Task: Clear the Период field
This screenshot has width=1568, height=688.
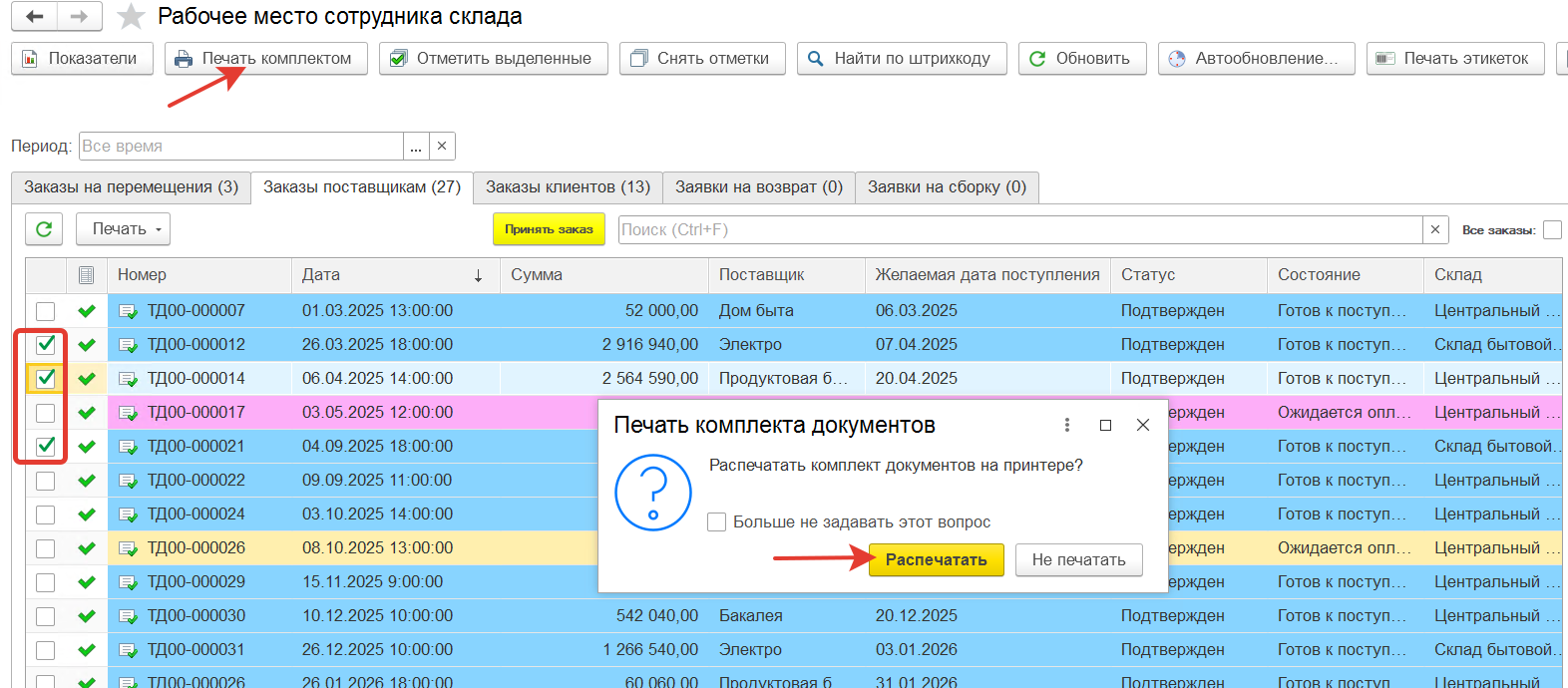Action: click(x=442, y=147)
